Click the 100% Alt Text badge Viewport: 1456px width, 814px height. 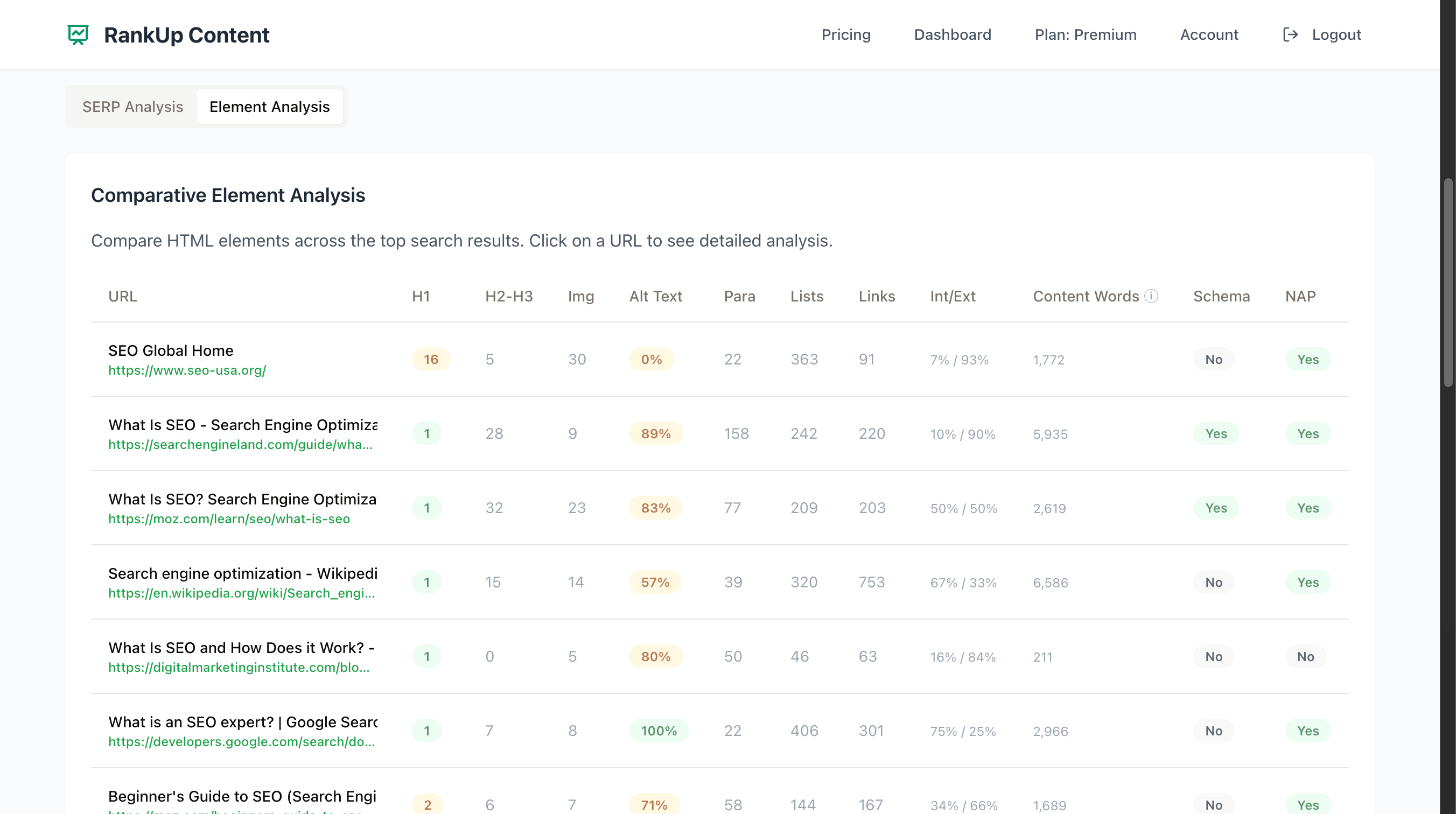(x=659, y=731)
